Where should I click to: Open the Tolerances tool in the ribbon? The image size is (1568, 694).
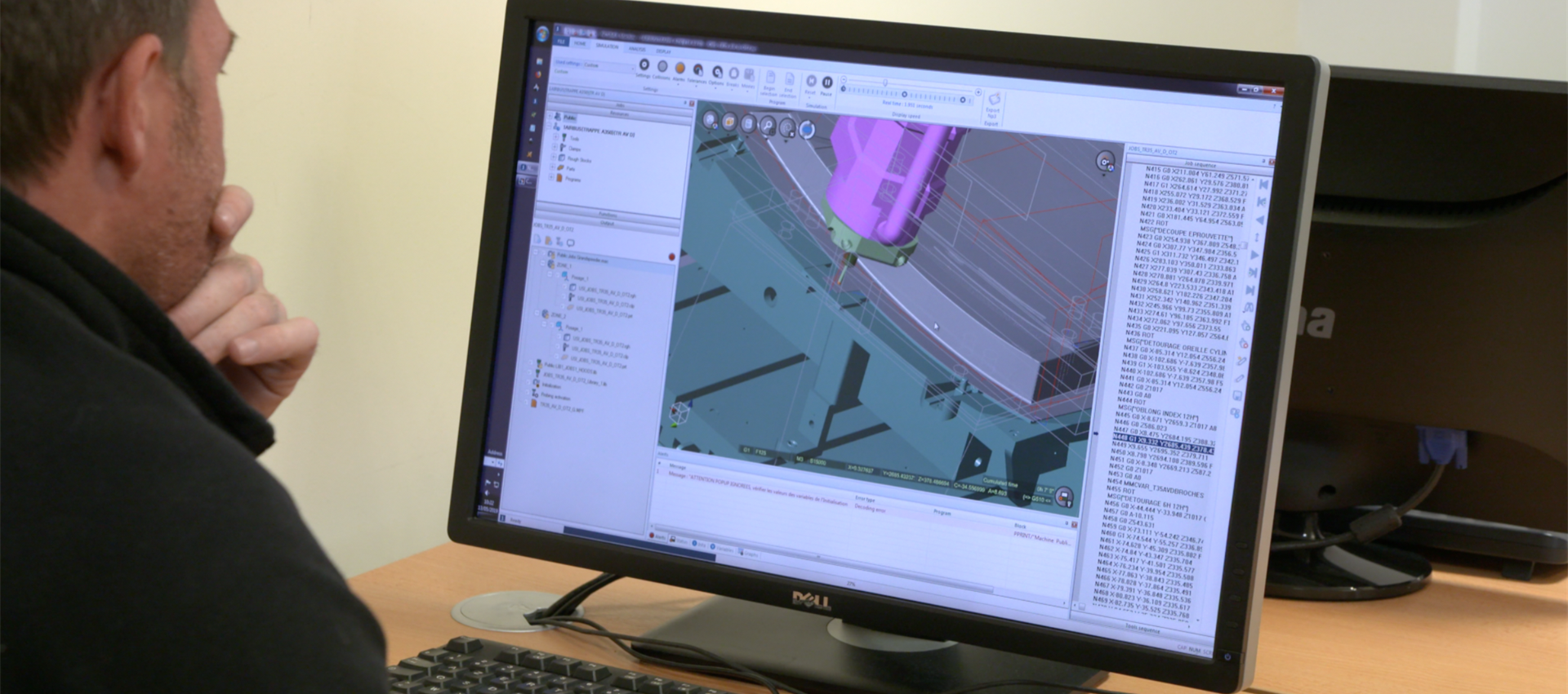(x=697, y=69)
